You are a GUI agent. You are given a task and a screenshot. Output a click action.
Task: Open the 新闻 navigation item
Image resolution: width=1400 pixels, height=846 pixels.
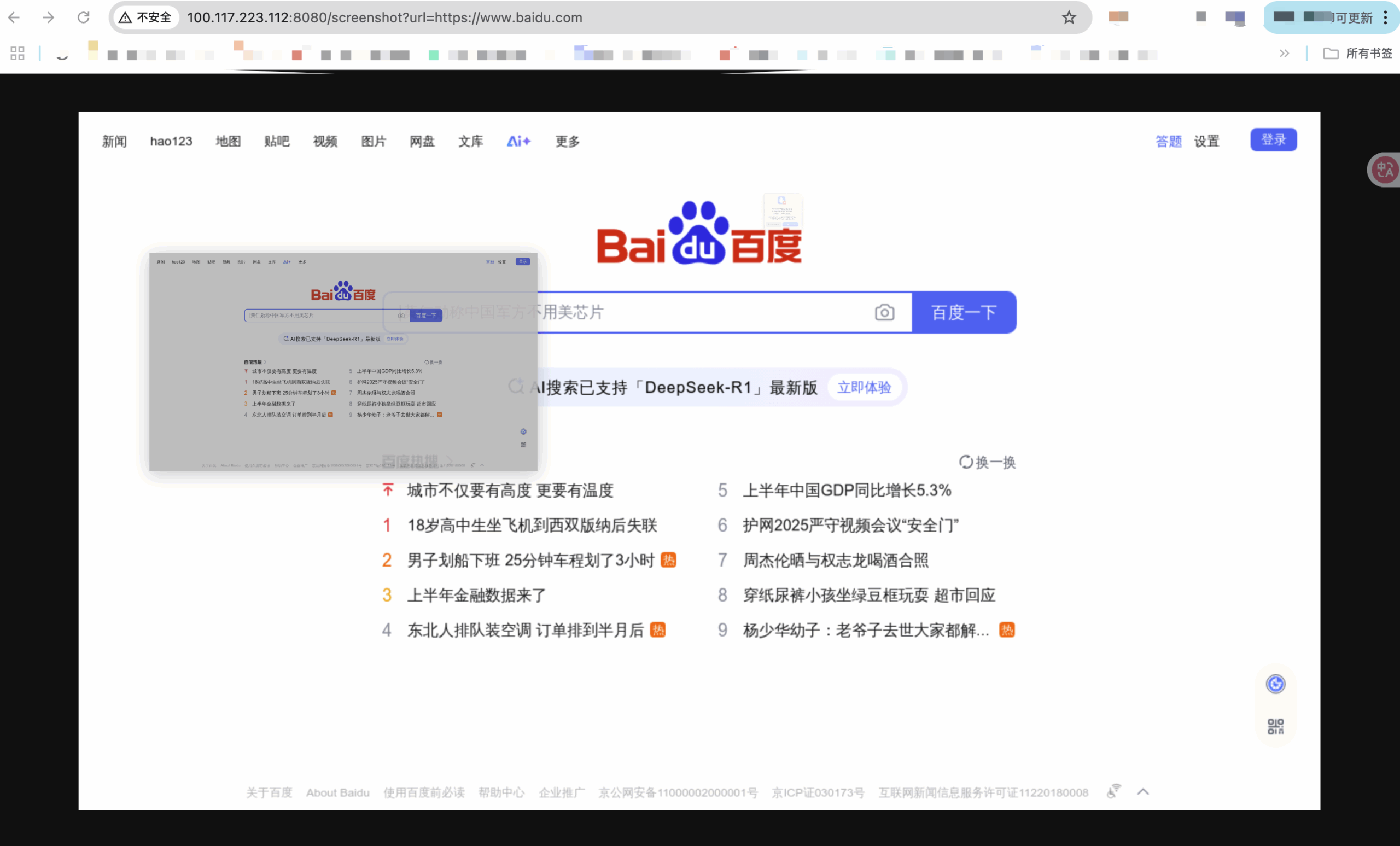[114, 141]
